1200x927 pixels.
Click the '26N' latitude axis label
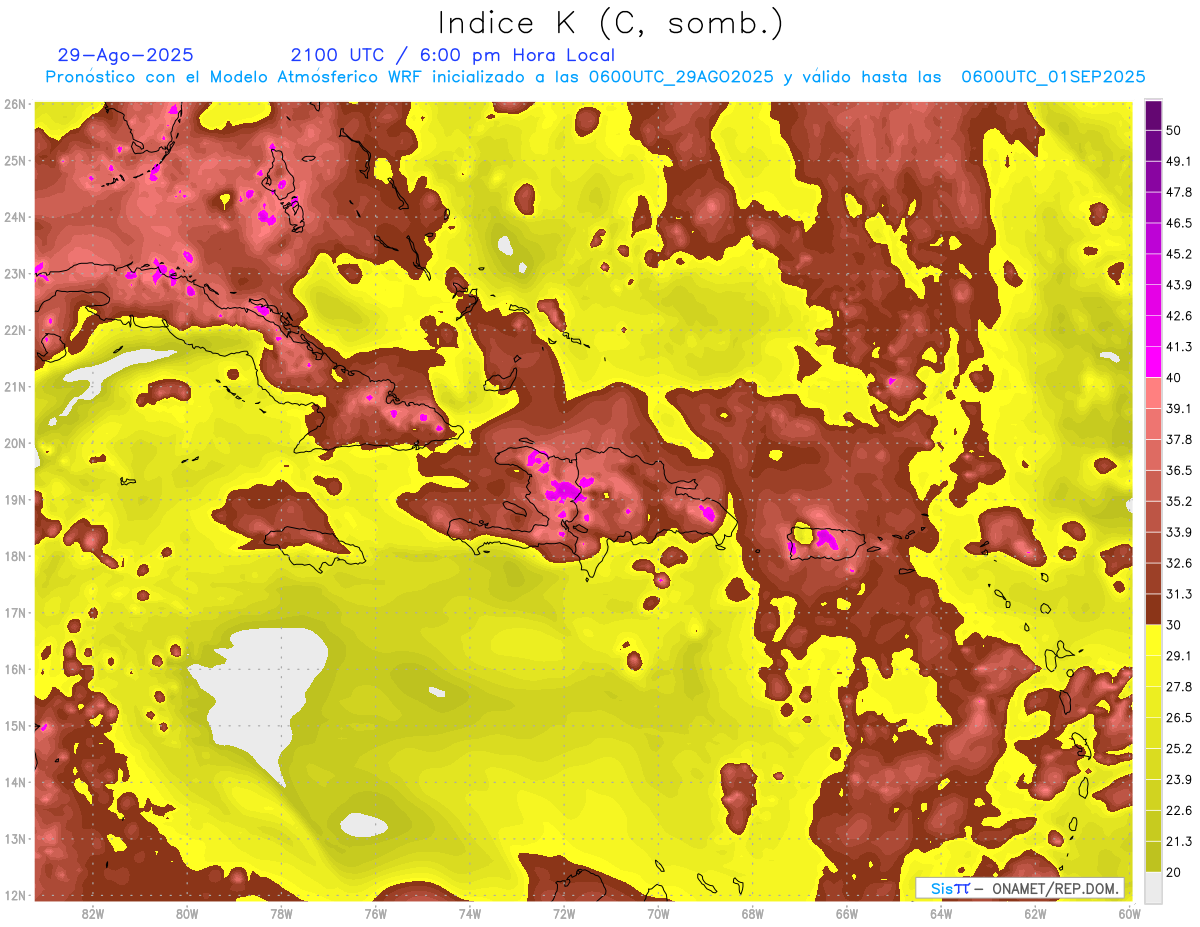15,104
